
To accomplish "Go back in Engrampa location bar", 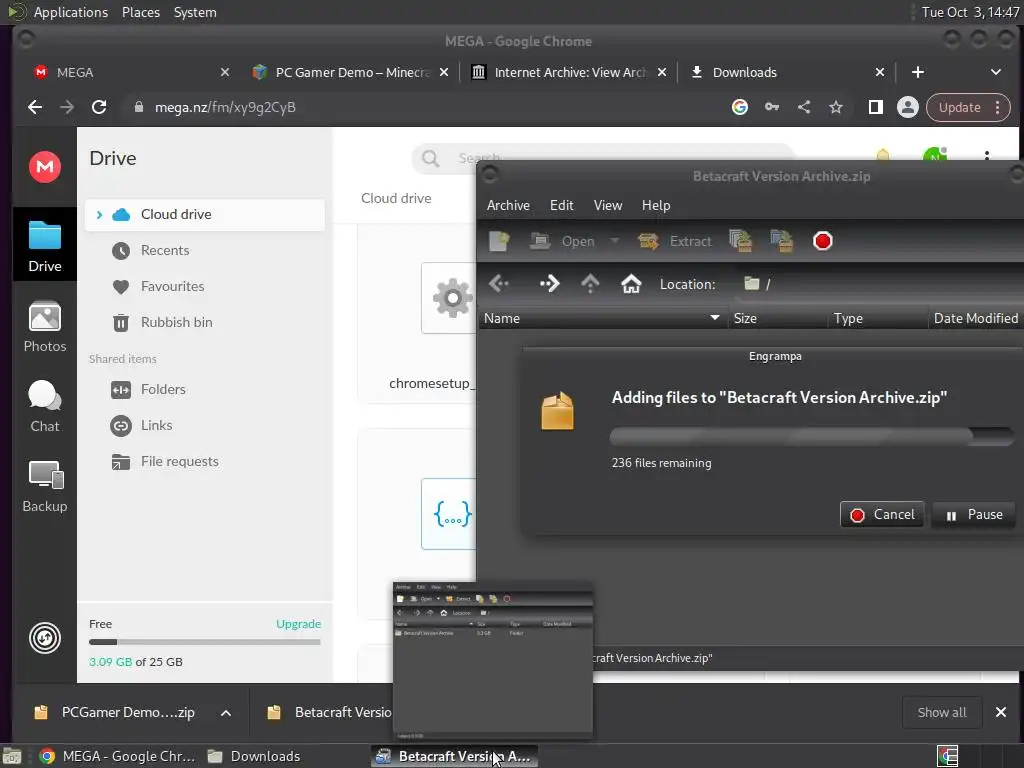I will pos(499,283).
